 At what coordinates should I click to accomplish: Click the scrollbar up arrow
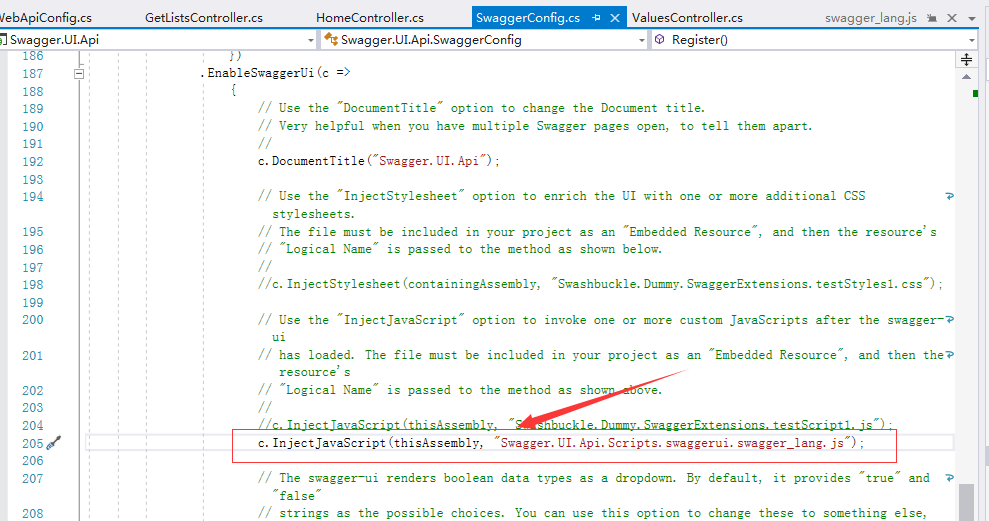point(966,77)
